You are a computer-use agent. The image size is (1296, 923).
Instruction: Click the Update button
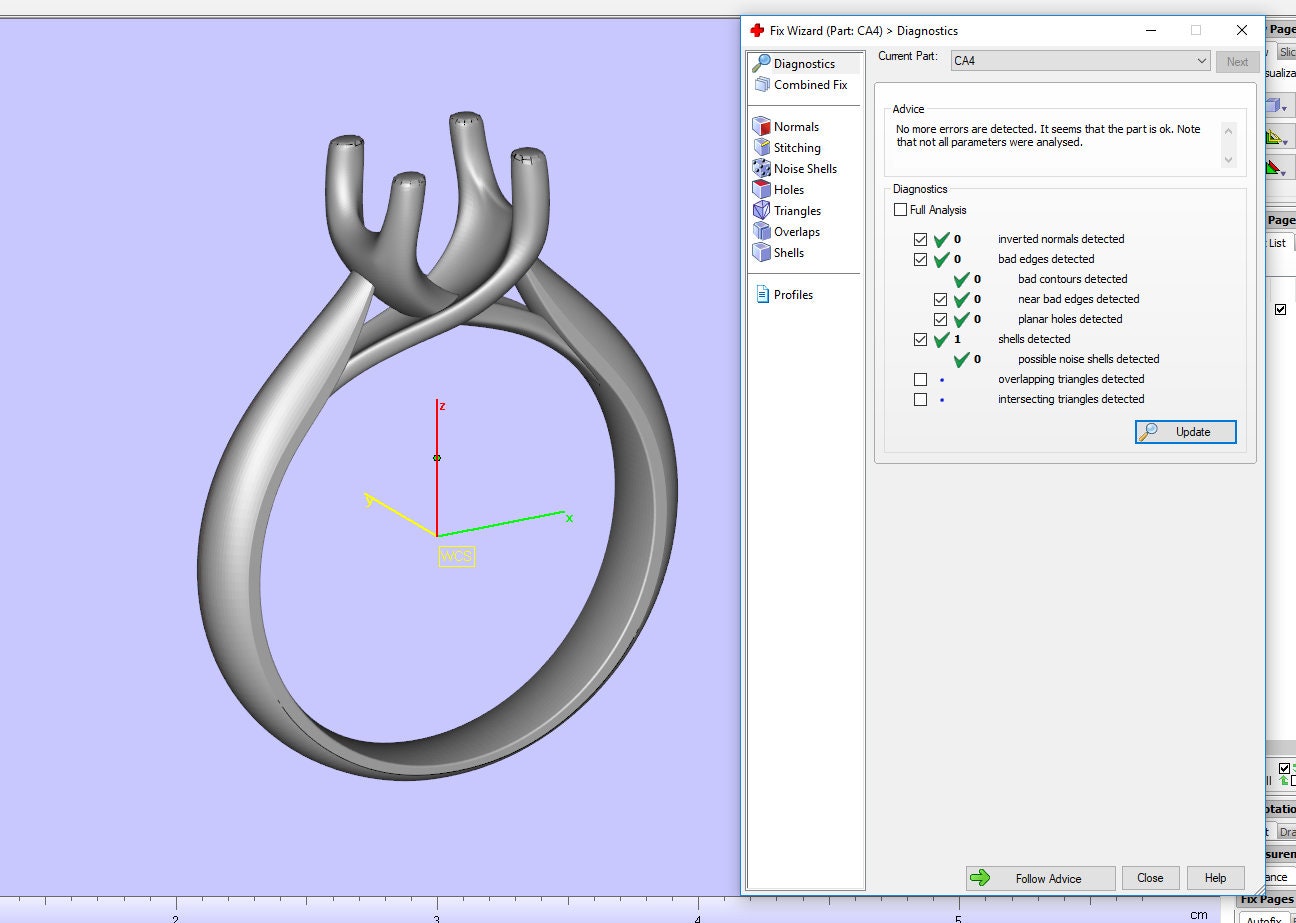1185,431
